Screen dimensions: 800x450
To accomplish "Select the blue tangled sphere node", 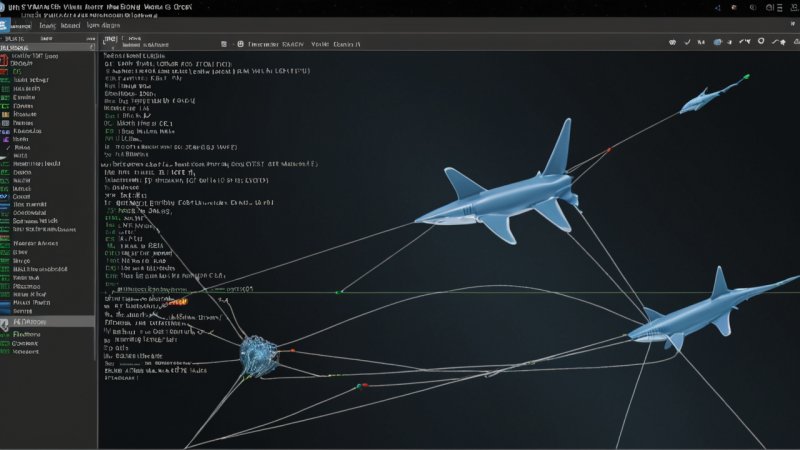I will point(259,356).
